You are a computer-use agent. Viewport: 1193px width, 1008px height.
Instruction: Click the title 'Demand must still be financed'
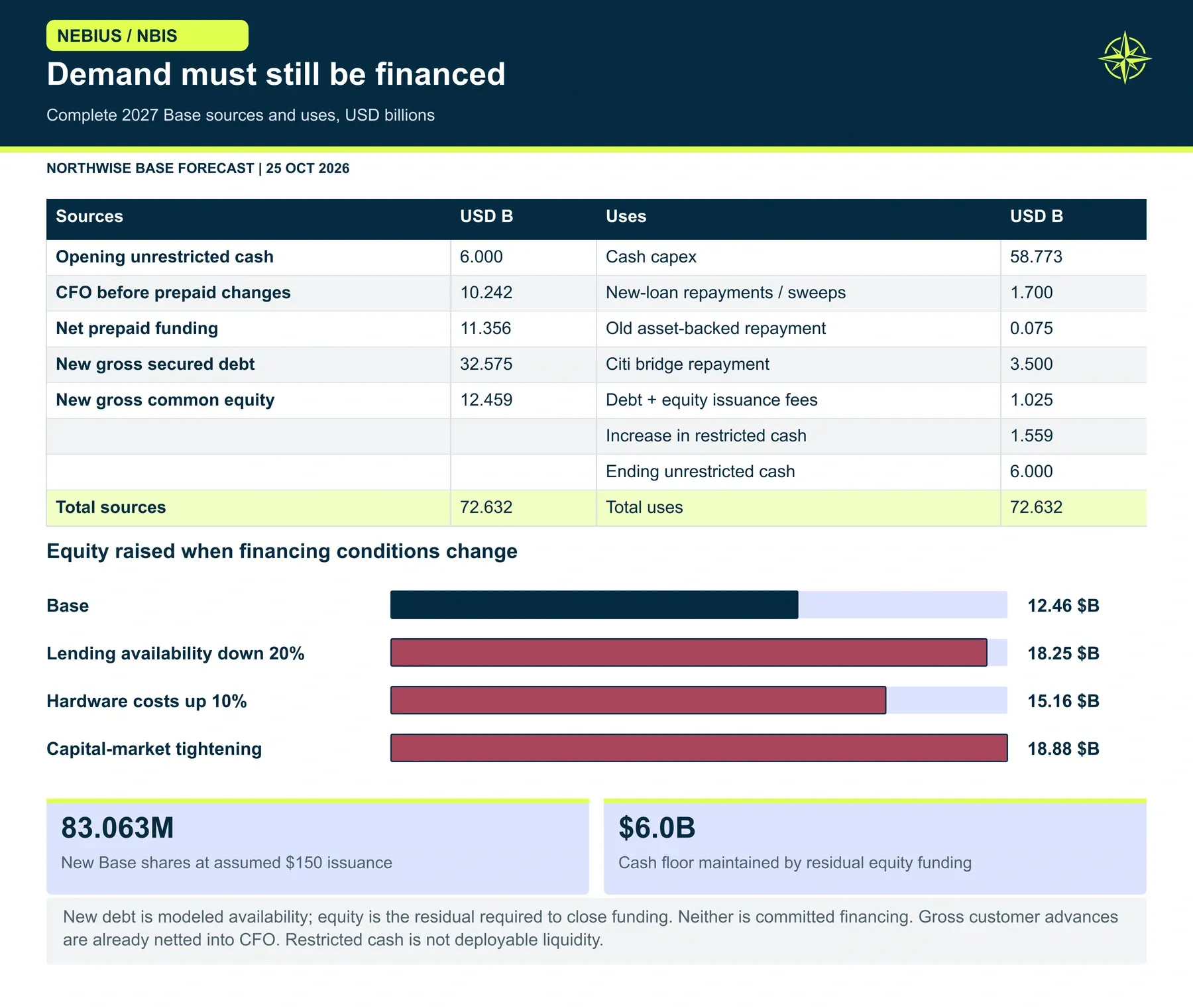click(x=276, y=74)
